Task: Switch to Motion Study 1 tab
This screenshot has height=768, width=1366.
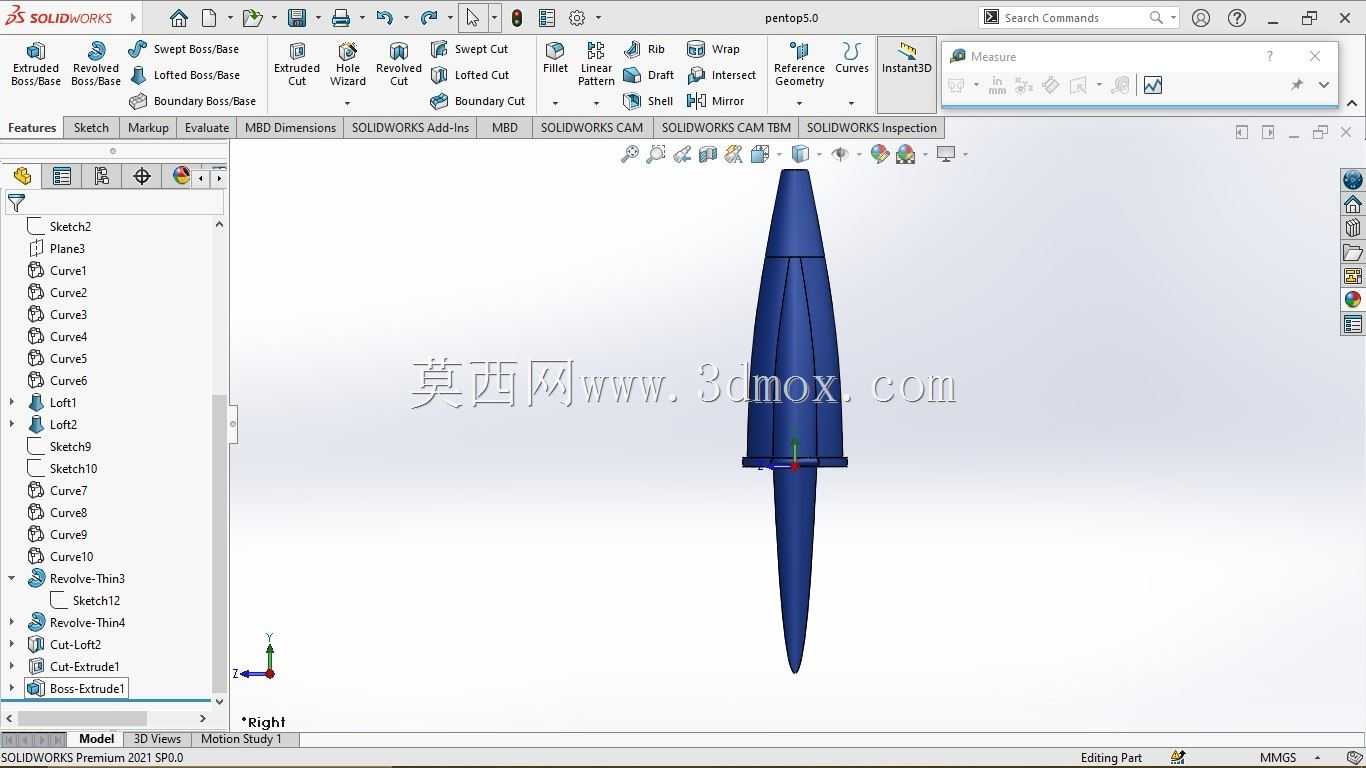Action: click(241, 739)
